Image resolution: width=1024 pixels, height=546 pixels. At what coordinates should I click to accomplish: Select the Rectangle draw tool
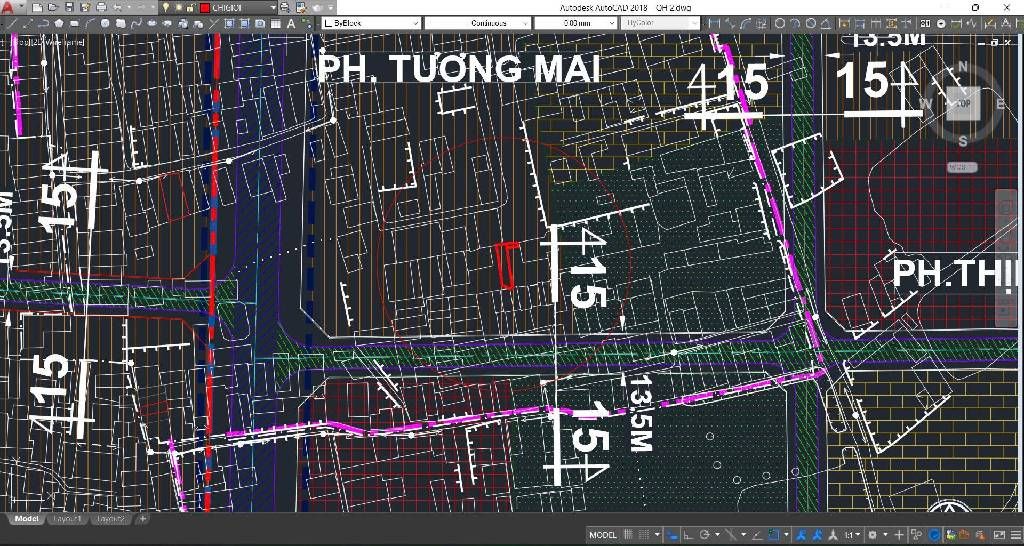point(74,24)
